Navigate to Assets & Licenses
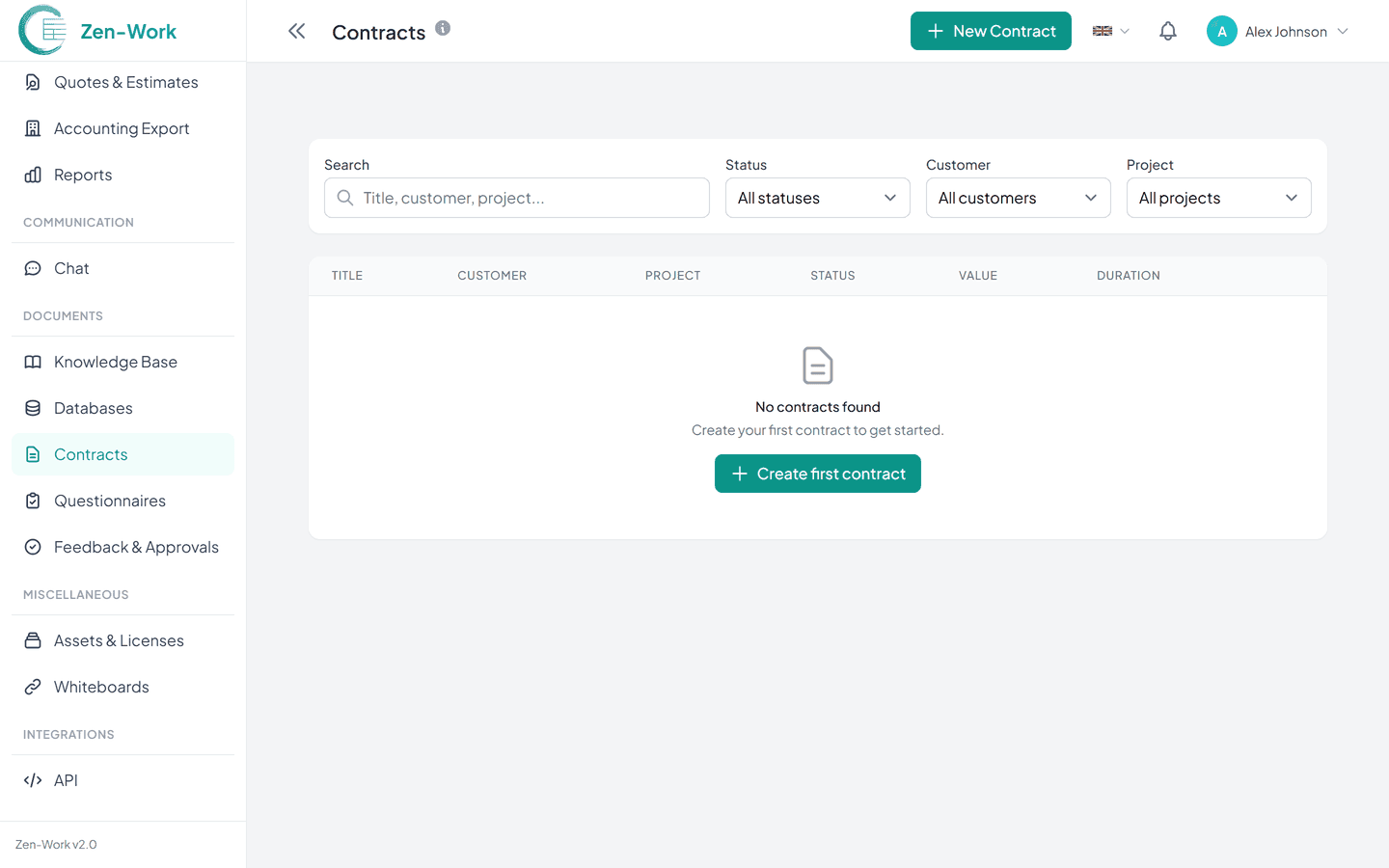Screen dimensions: 1389x868 point(119,640)
